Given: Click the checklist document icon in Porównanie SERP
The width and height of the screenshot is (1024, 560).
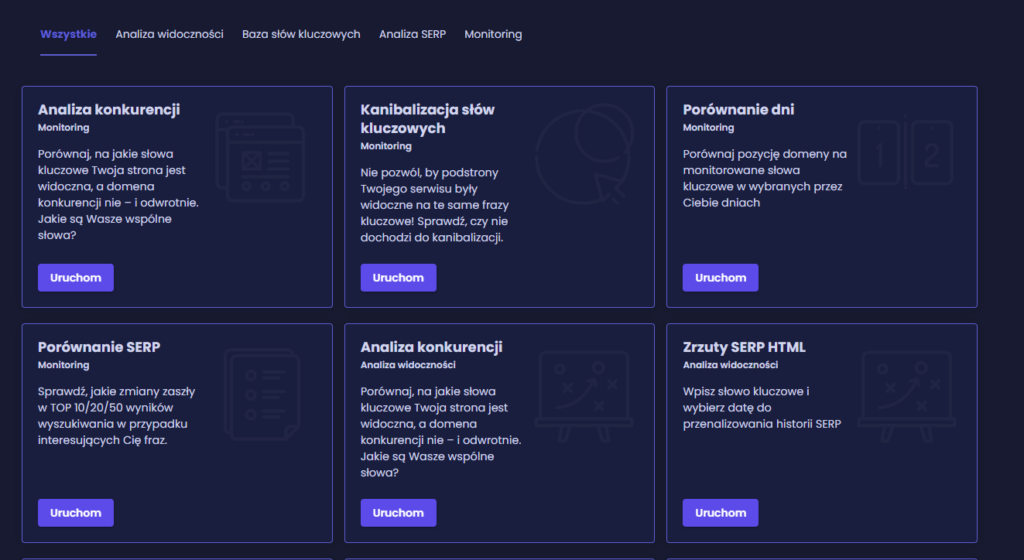Looking at the screenshot, I should [x=262, y=393].
